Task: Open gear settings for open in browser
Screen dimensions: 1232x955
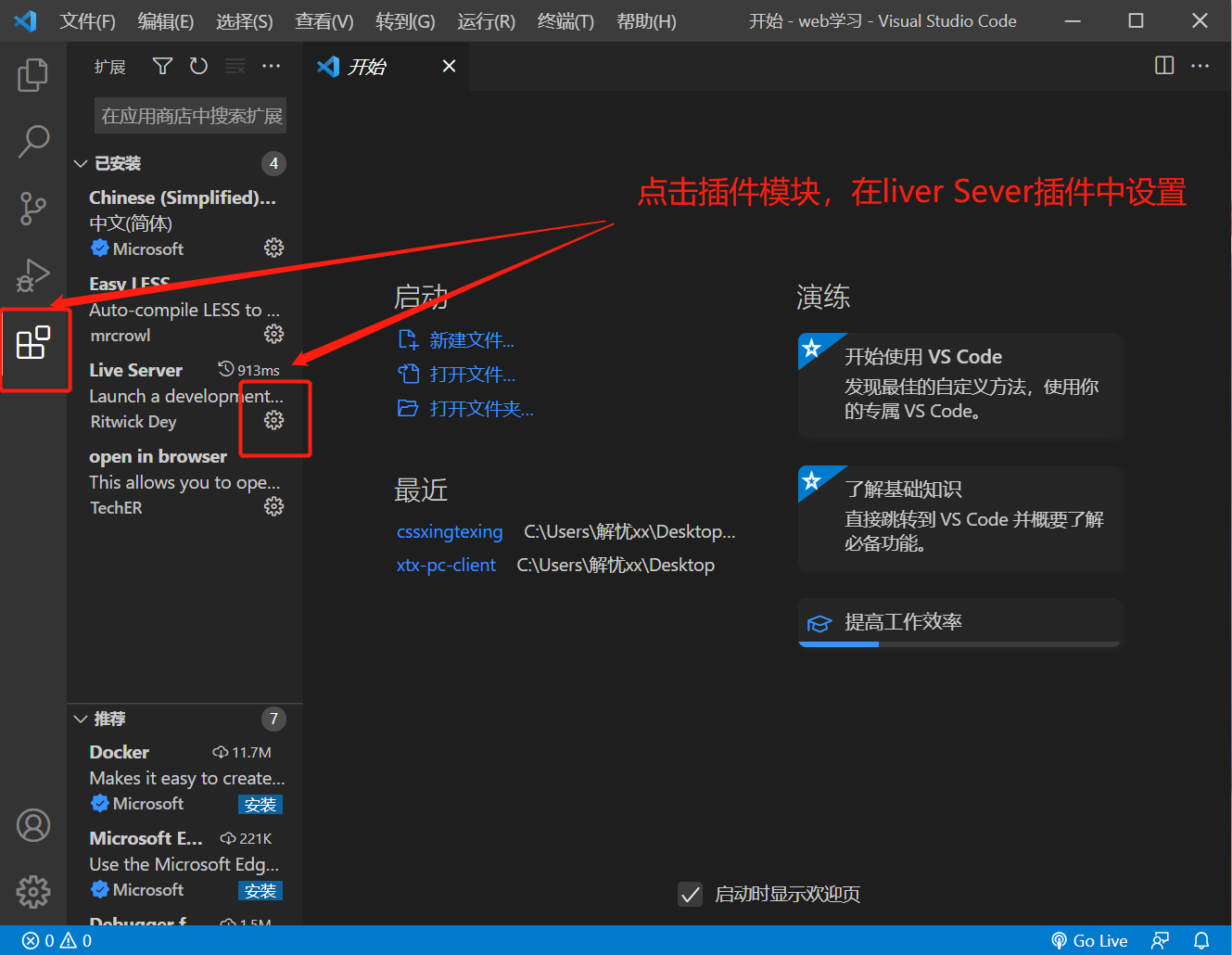Action: click(x=273, y=506)
